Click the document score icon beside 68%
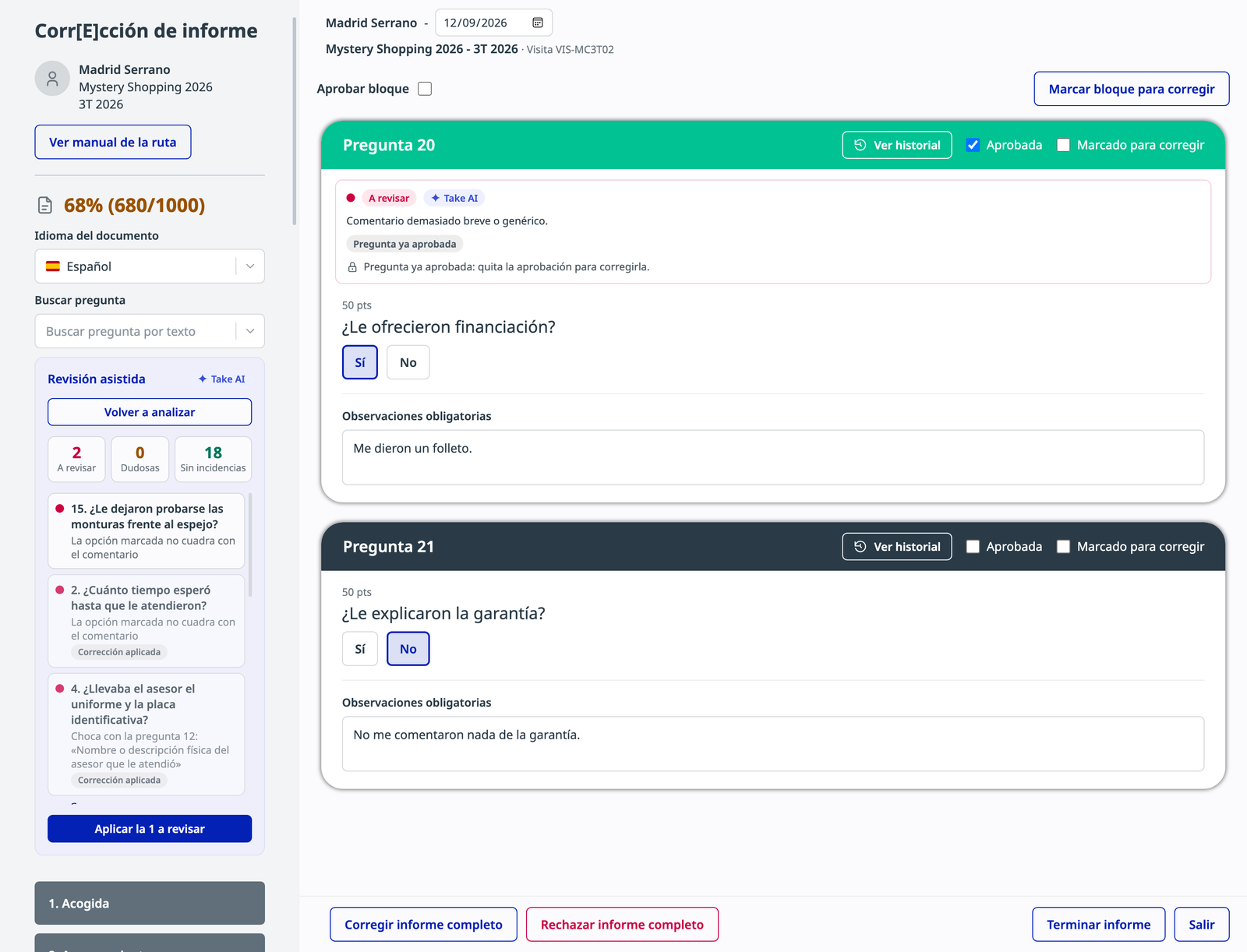 [45, 205]
